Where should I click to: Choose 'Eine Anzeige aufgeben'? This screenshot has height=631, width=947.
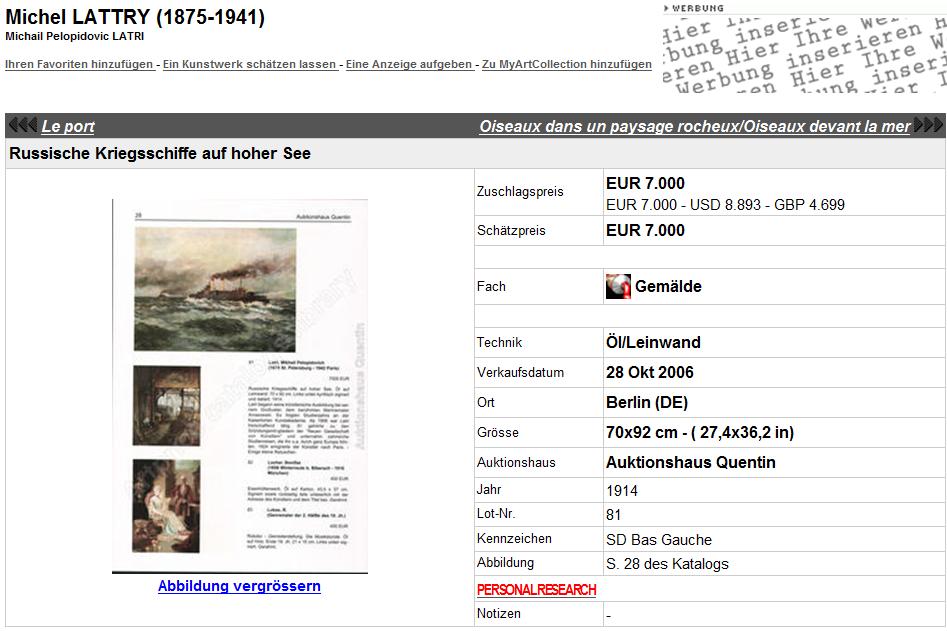point(410,64)
